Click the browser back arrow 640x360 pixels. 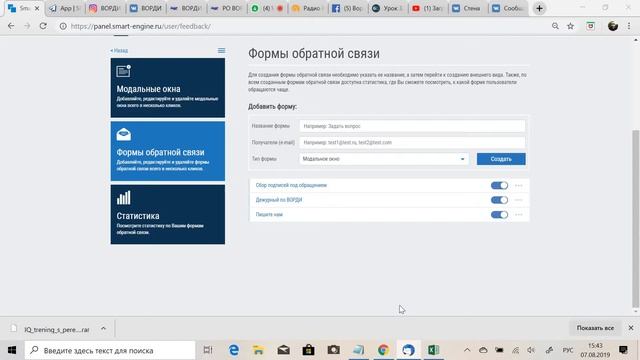11,26
